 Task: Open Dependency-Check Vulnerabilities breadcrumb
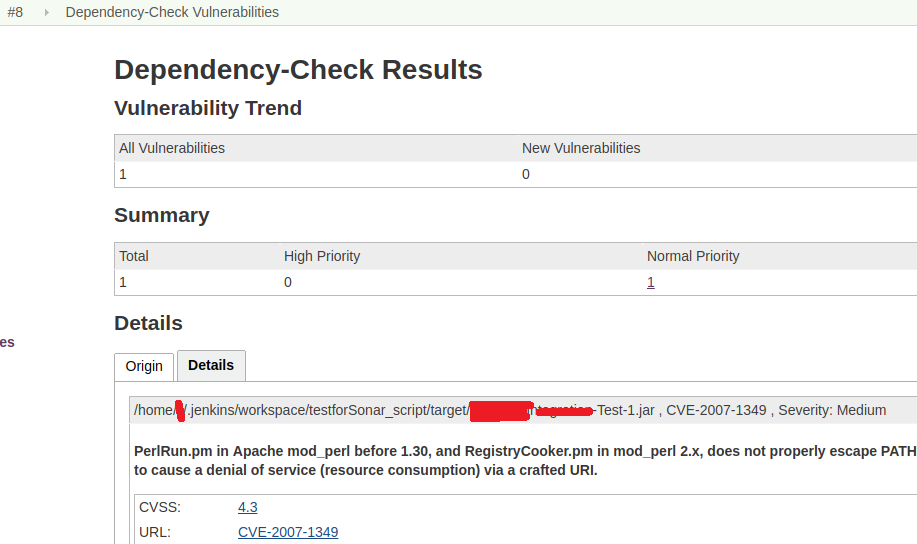[x=172, y=12]
